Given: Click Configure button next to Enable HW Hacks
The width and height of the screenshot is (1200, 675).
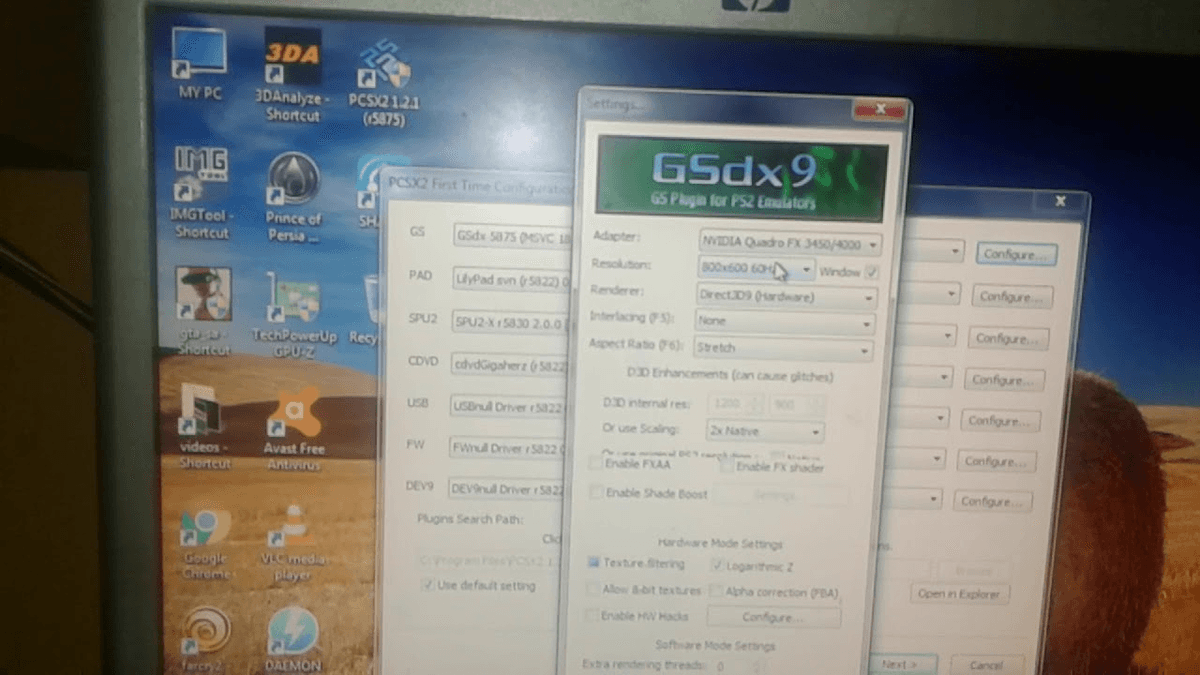Looking at the screenshot, I should [773, 617].
